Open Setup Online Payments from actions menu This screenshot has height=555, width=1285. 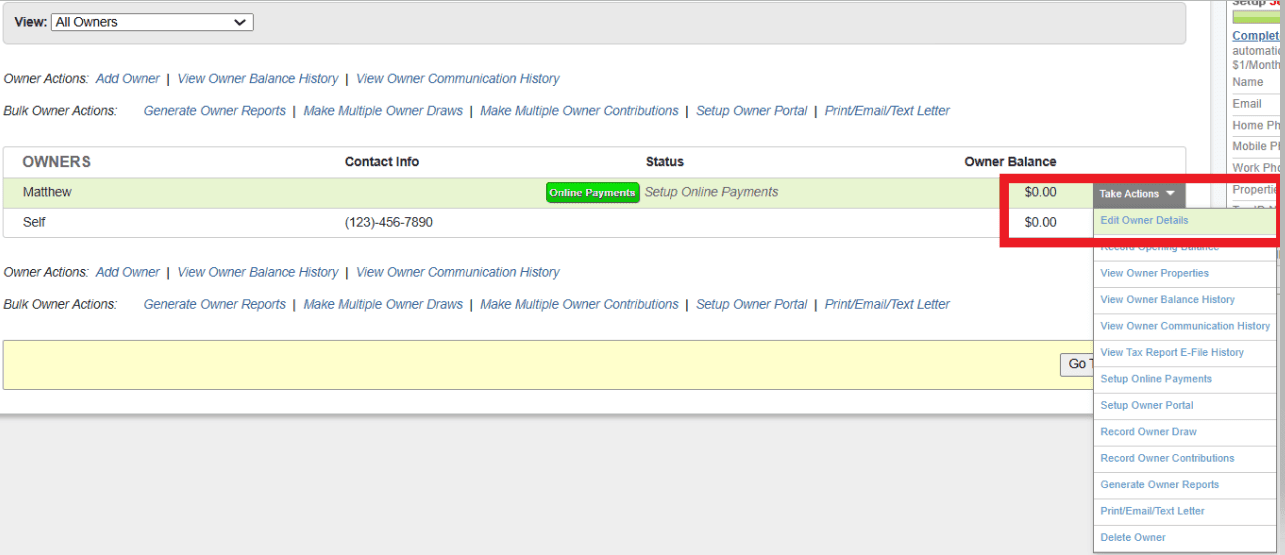pyautogui.click(x=1155, y=379)
